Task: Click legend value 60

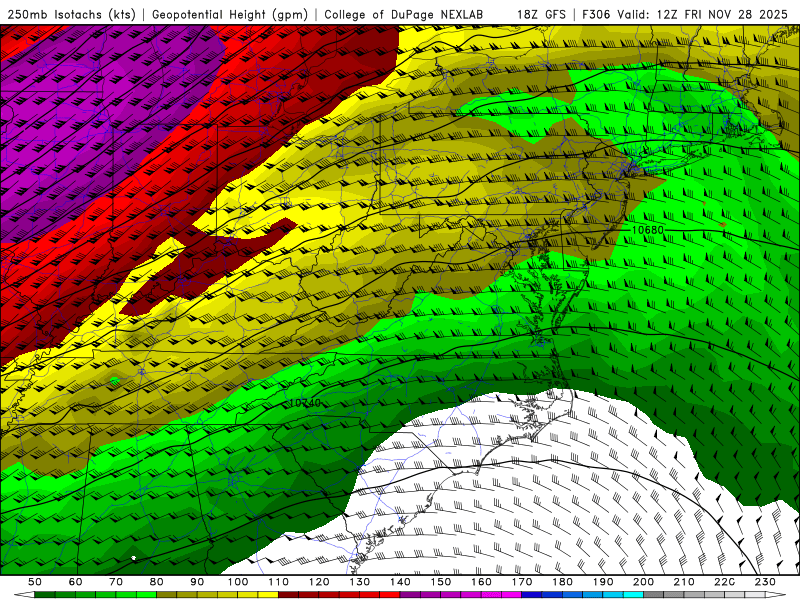Action: click(76, 582)
